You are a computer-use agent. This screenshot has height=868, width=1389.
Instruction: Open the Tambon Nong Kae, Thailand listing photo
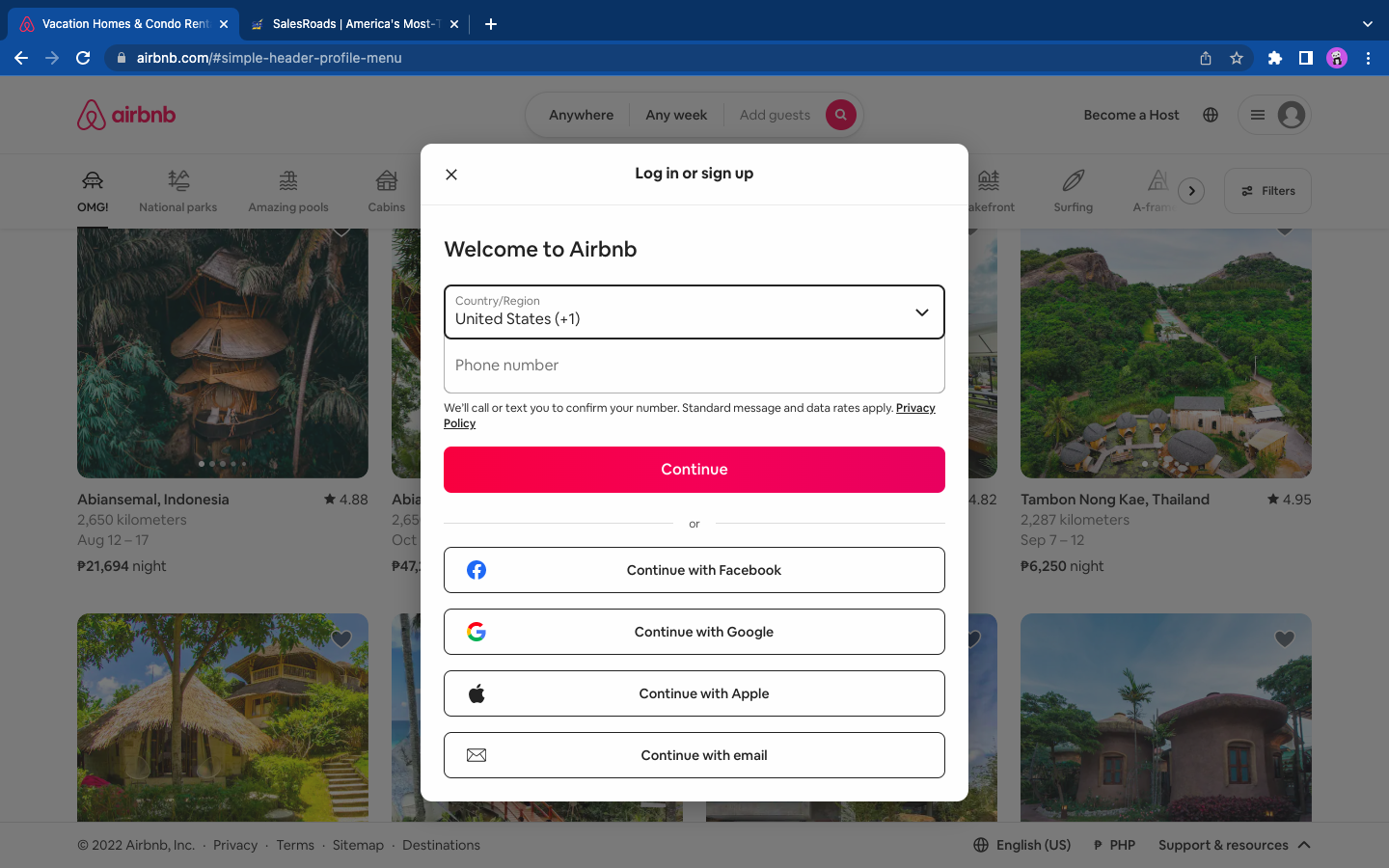coord(1166,353)
